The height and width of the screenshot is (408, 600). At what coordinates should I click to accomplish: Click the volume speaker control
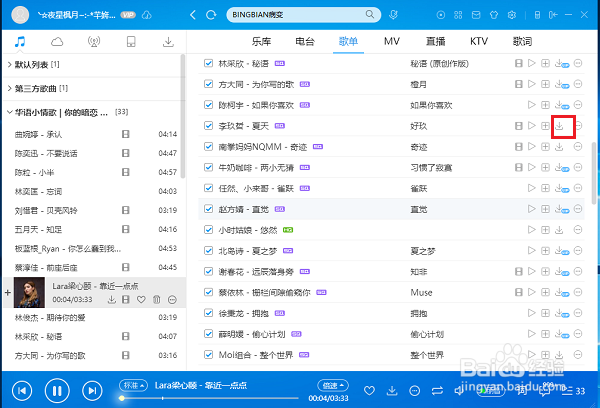(459, 391)
